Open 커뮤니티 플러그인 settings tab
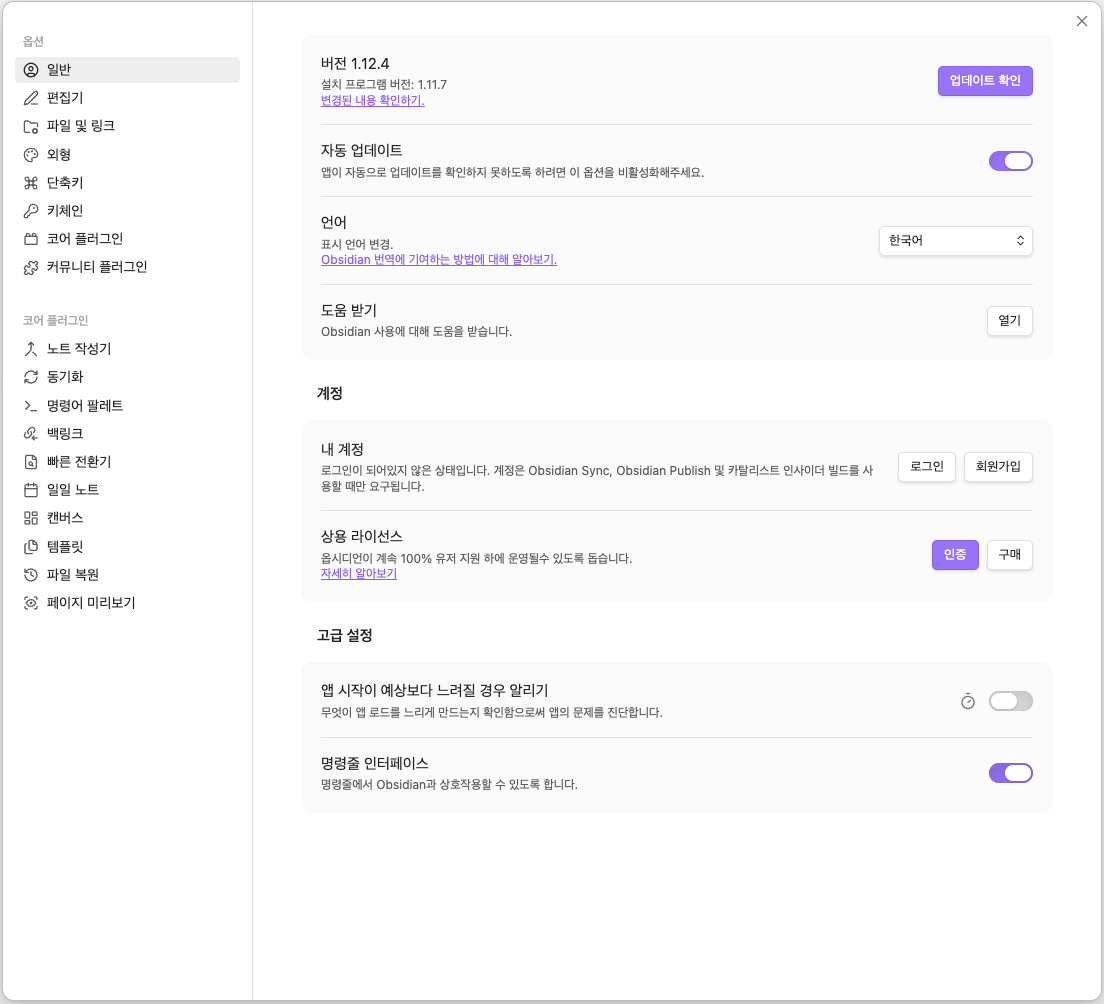This screenshot has width=1104, height=1004. [x=127, y=268]
